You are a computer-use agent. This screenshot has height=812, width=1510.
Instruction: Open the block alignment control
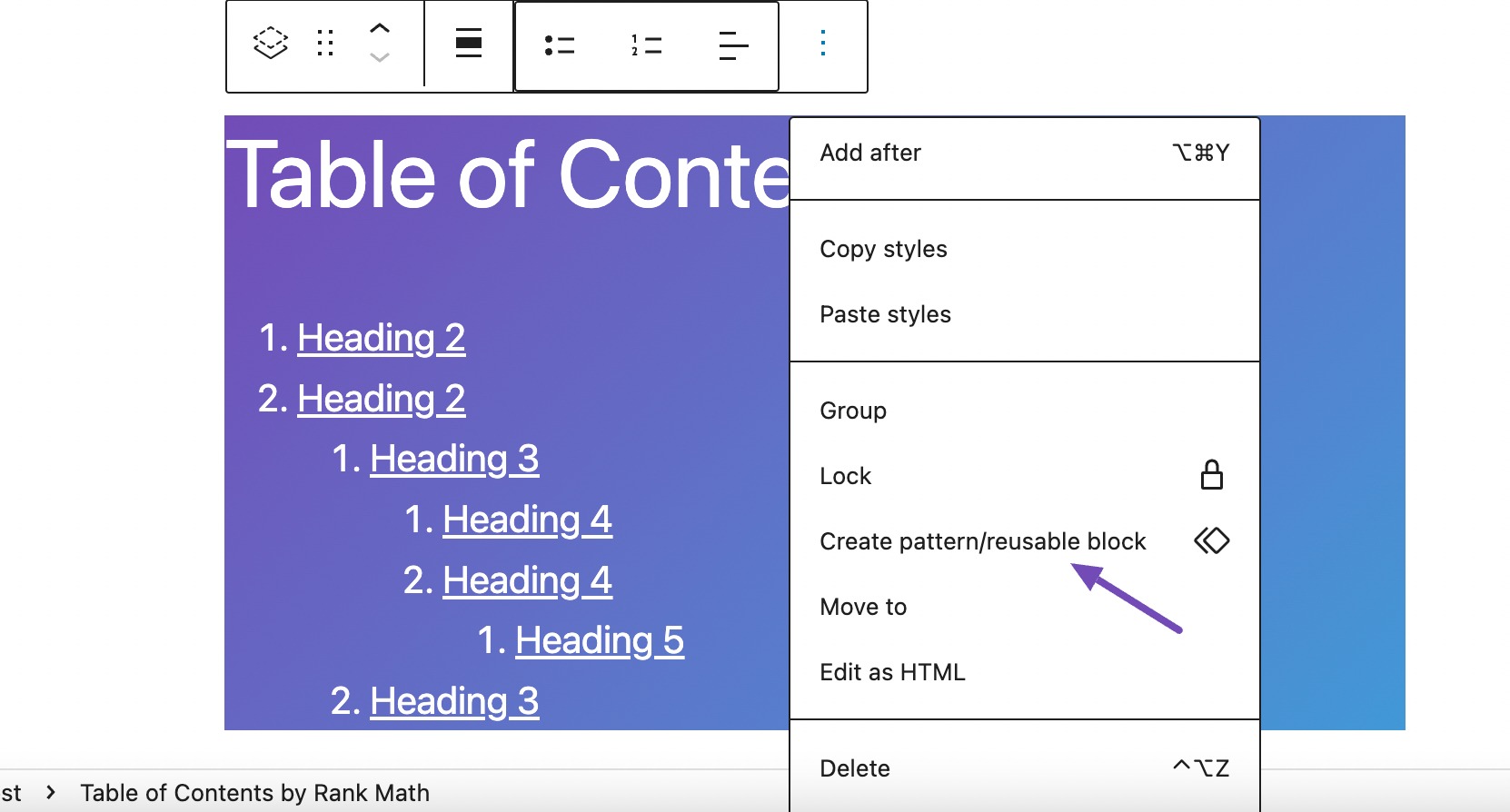click(469, 43)
